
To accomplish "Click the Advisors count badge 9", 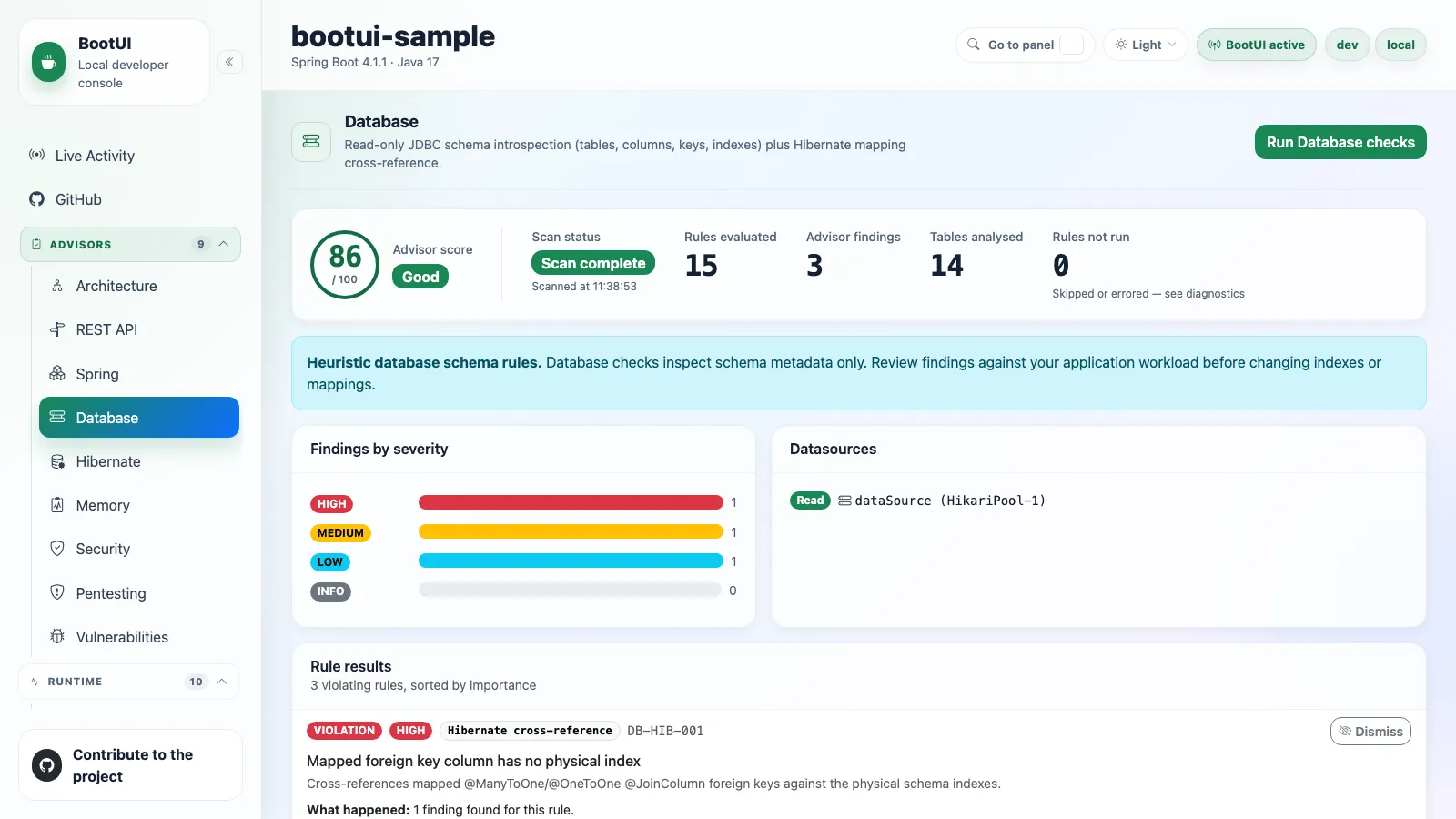I will click(201, 244).
